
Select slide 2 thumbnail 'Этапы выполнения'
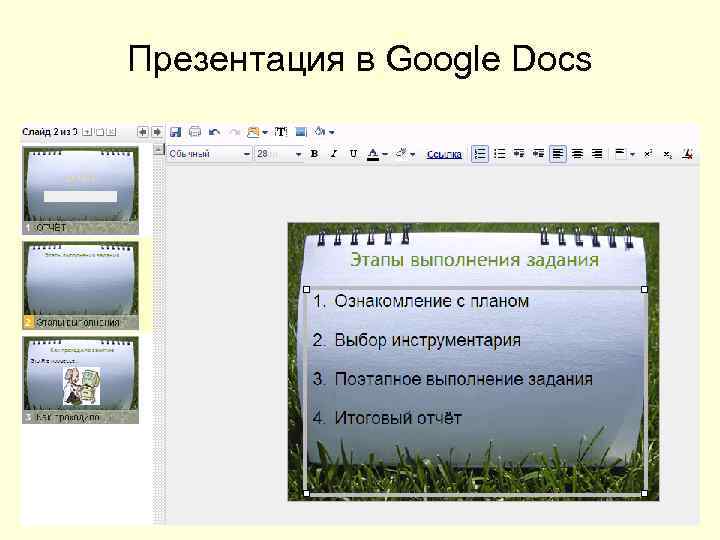(x=80, y=285)
